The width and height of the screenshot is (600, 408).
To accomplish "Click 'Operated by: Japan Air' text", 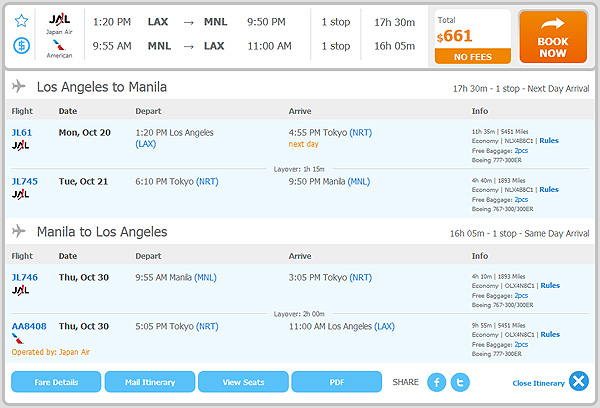I will pos(51,352).
